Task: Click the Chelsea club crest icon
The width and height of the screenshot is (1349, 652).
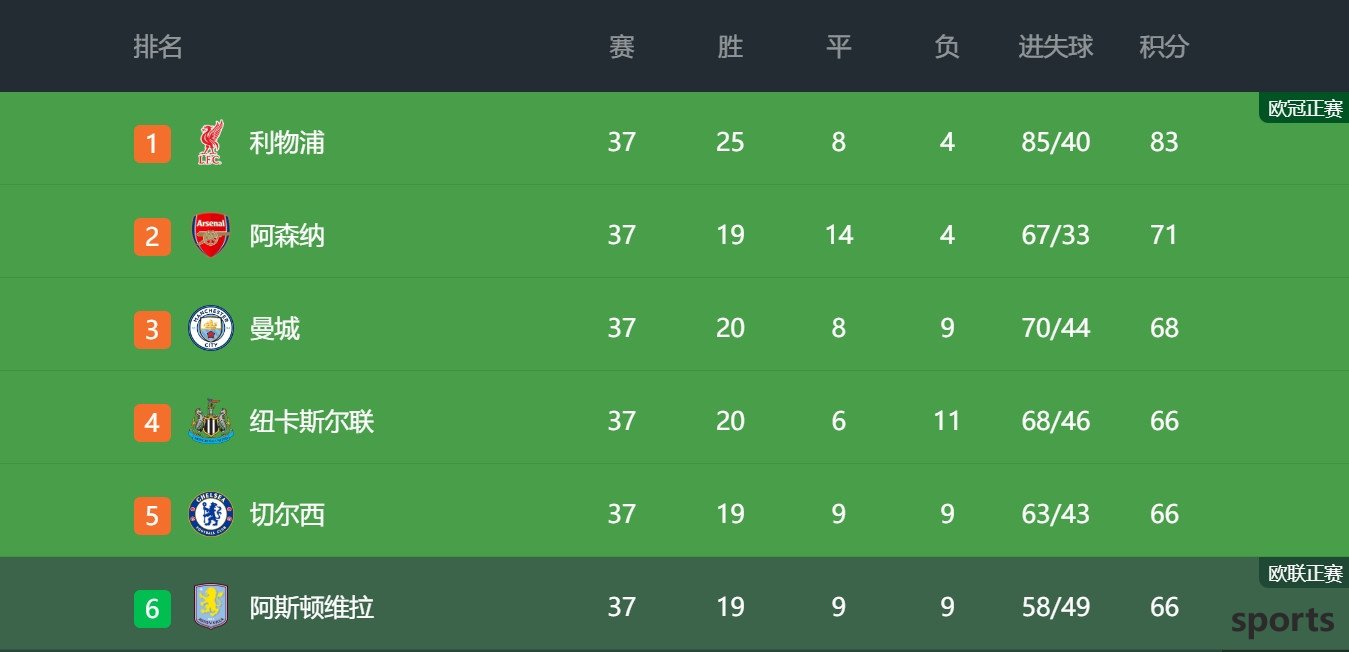Action: click(x=211, y=514)
